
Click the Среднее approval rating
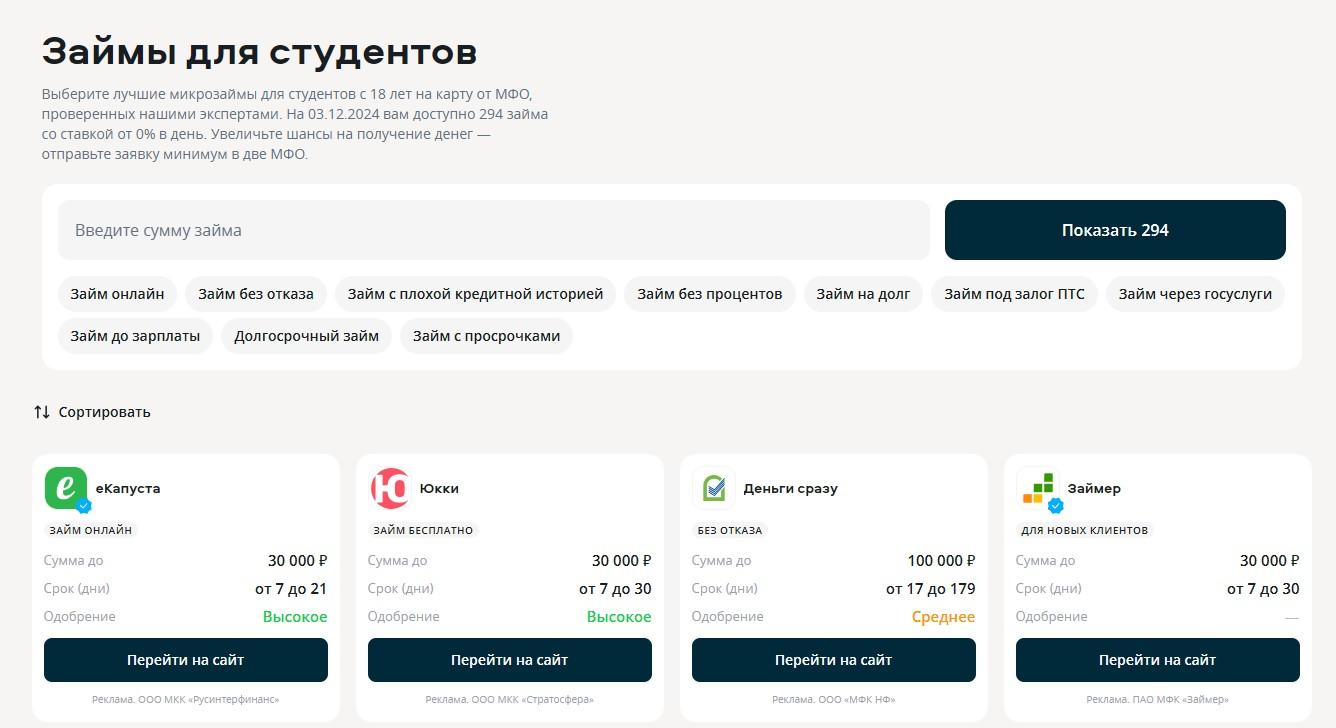pos(943,617)
